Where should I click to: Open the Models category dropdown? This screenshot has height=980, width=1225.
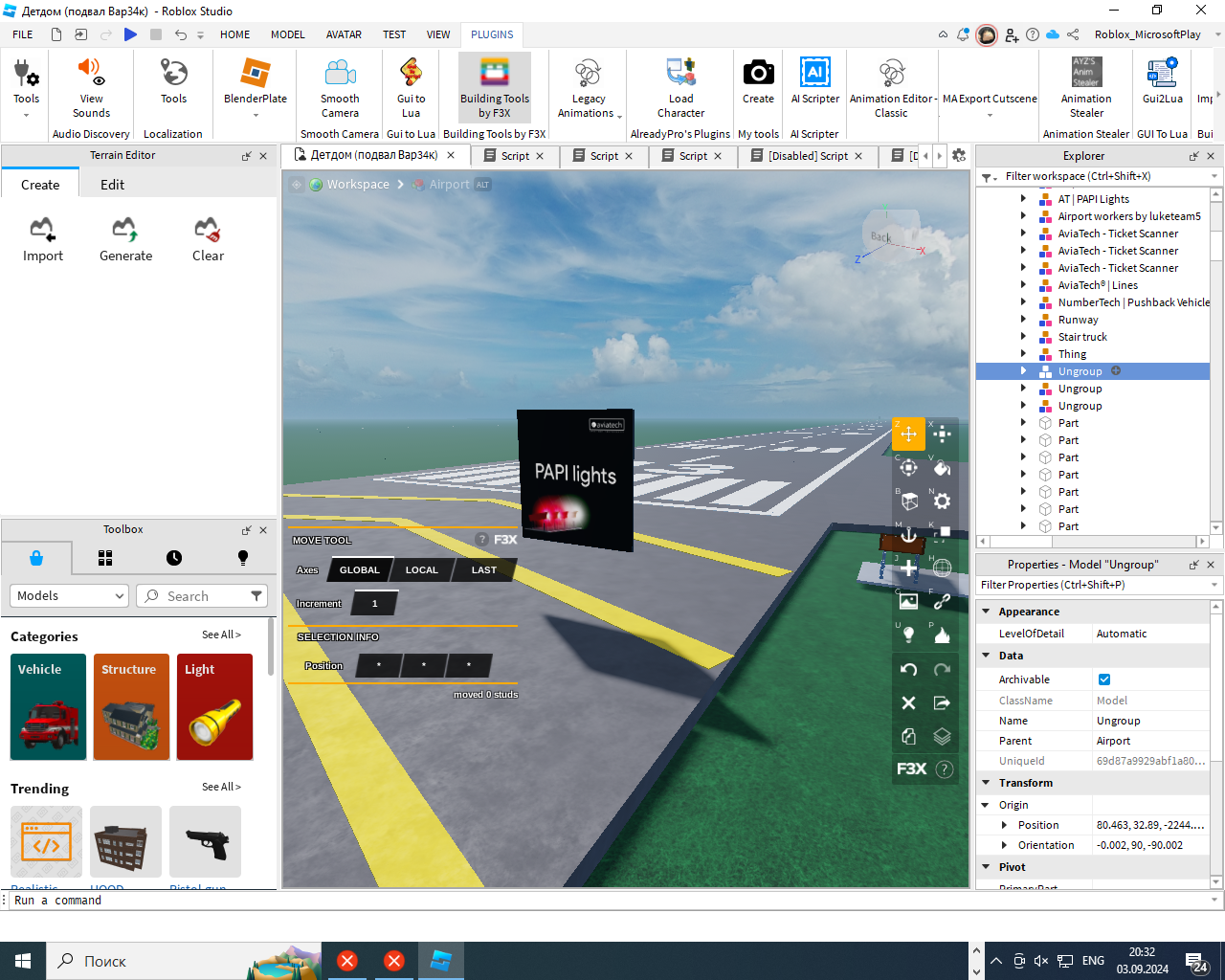pos(69,595)
